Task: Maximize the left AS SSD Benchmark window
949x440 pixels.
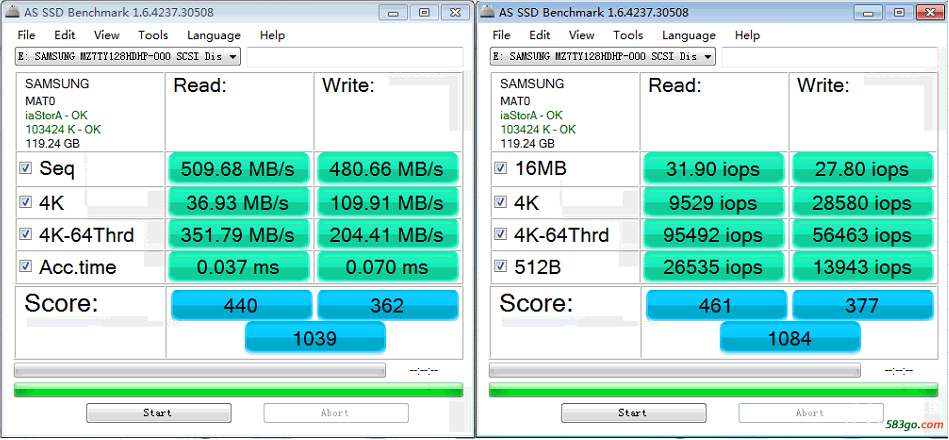Action: 424,12
